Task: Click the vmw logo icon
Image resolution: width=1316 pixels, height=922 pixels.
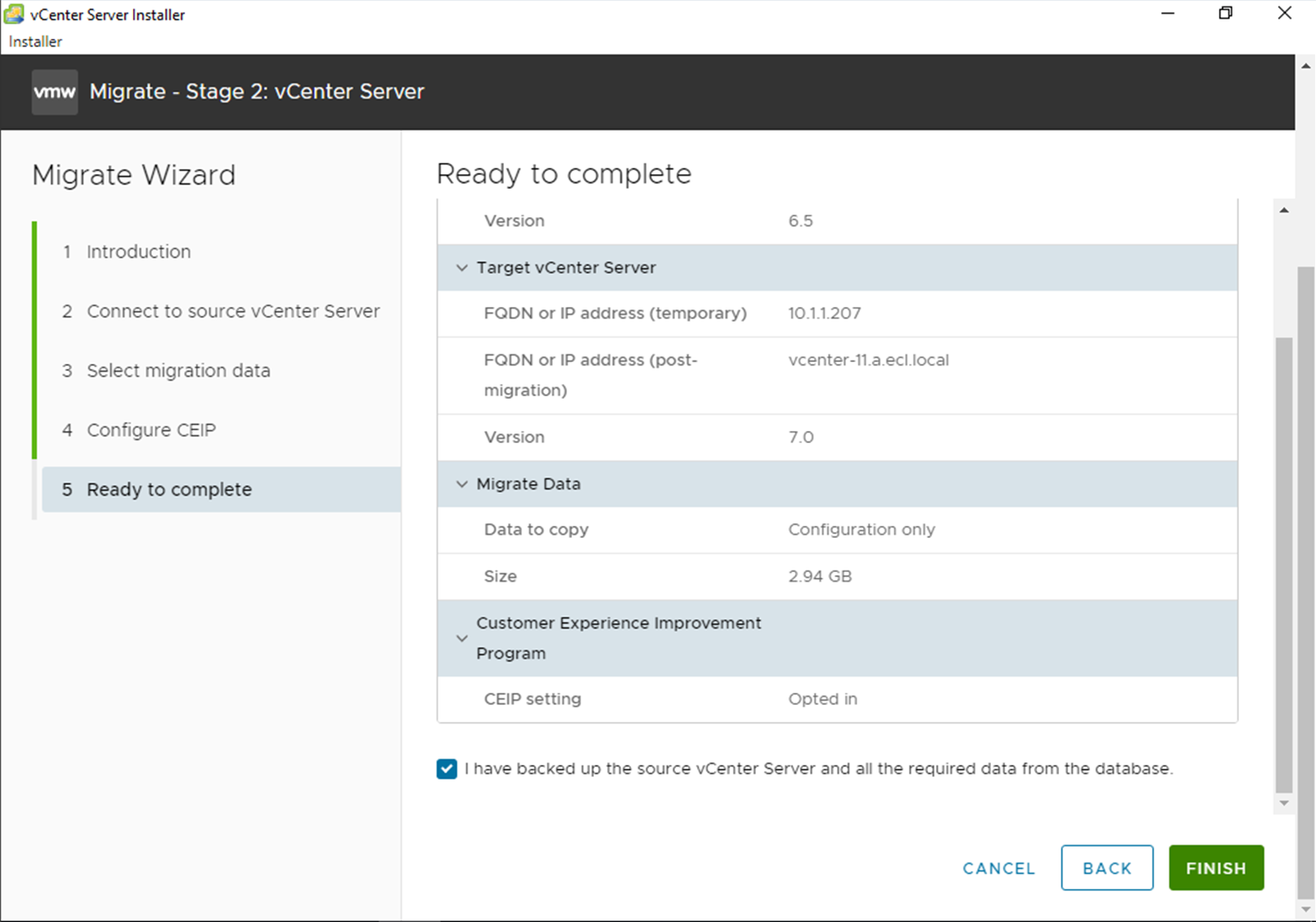Action: (54, 92)
